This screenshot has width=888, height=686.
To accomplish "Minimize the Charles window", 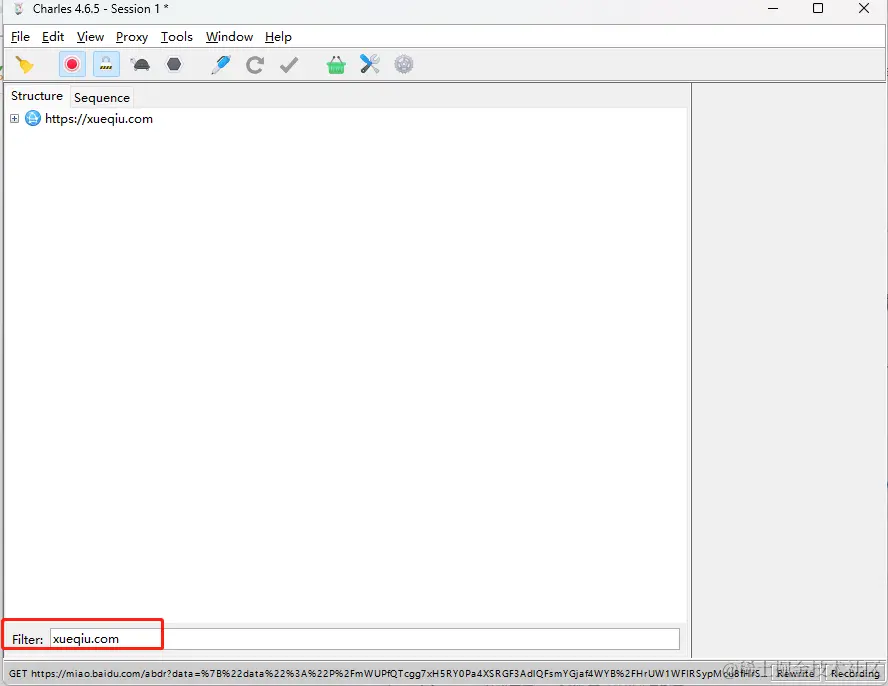I will [773, 8].
